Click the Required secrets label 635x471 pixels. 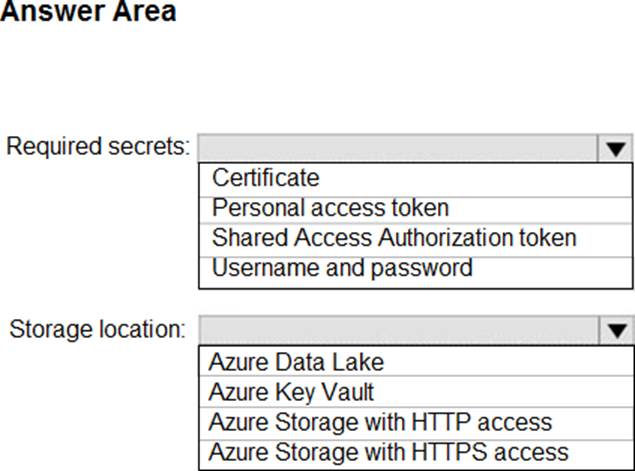pos(97,146)
